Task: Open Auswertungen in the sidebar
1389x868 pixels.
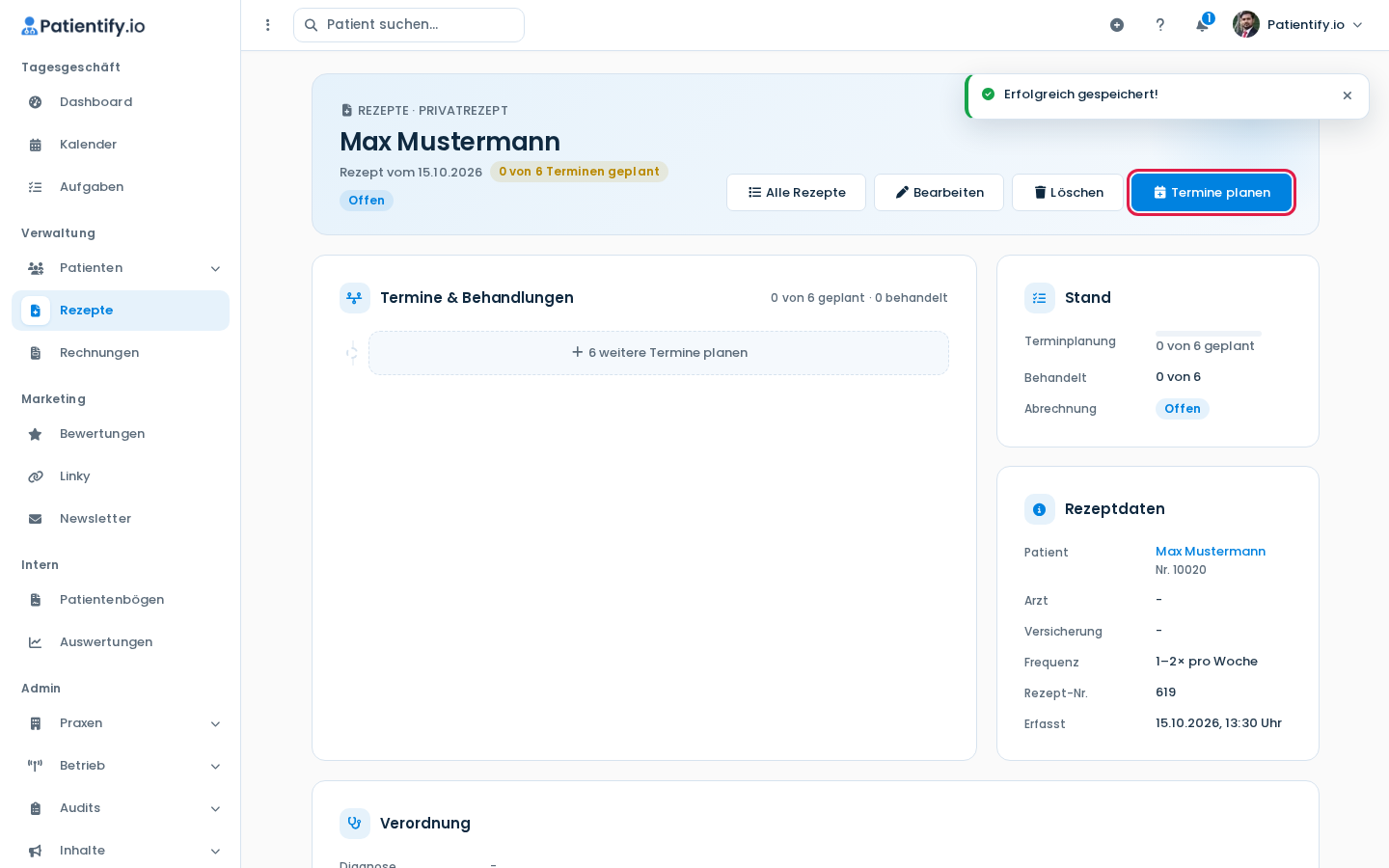Action: click(121, 642)
